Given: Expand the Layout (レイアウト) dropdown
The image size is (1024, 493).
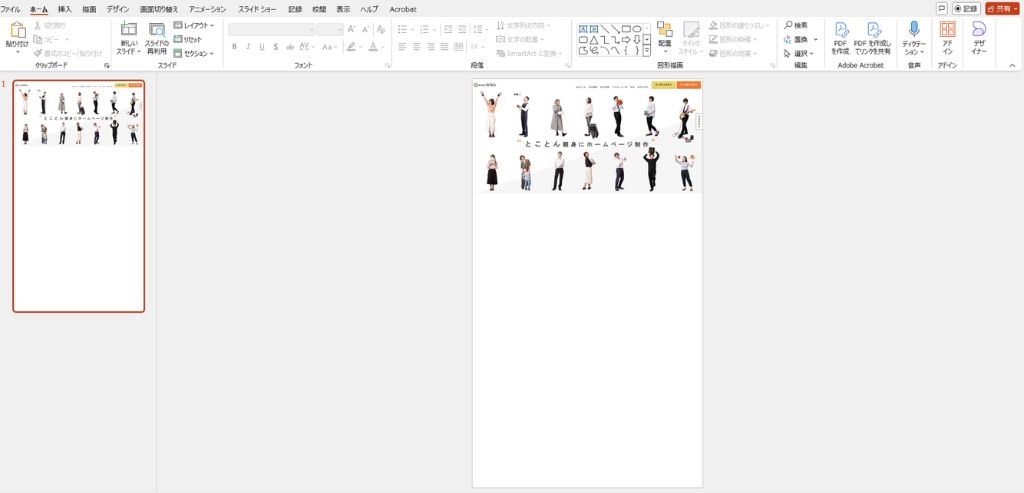Looking at the screenshot, I should click(x=194, y=25).
